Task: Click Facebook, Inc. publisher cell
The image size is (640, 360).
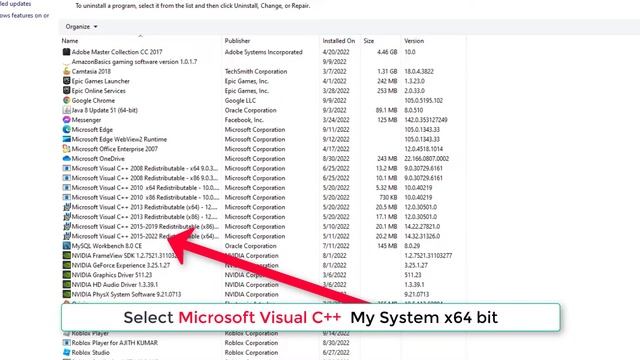Action: 244,120
